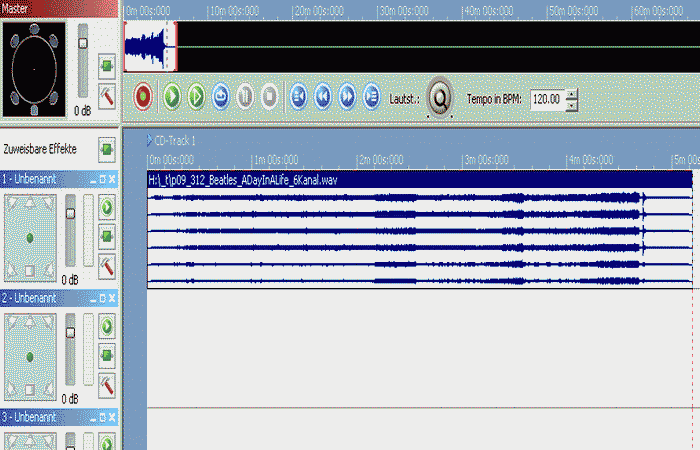Toggle track 1 Unbenannt green play button
Screen dimensions: 700x450
coord(107,207)
